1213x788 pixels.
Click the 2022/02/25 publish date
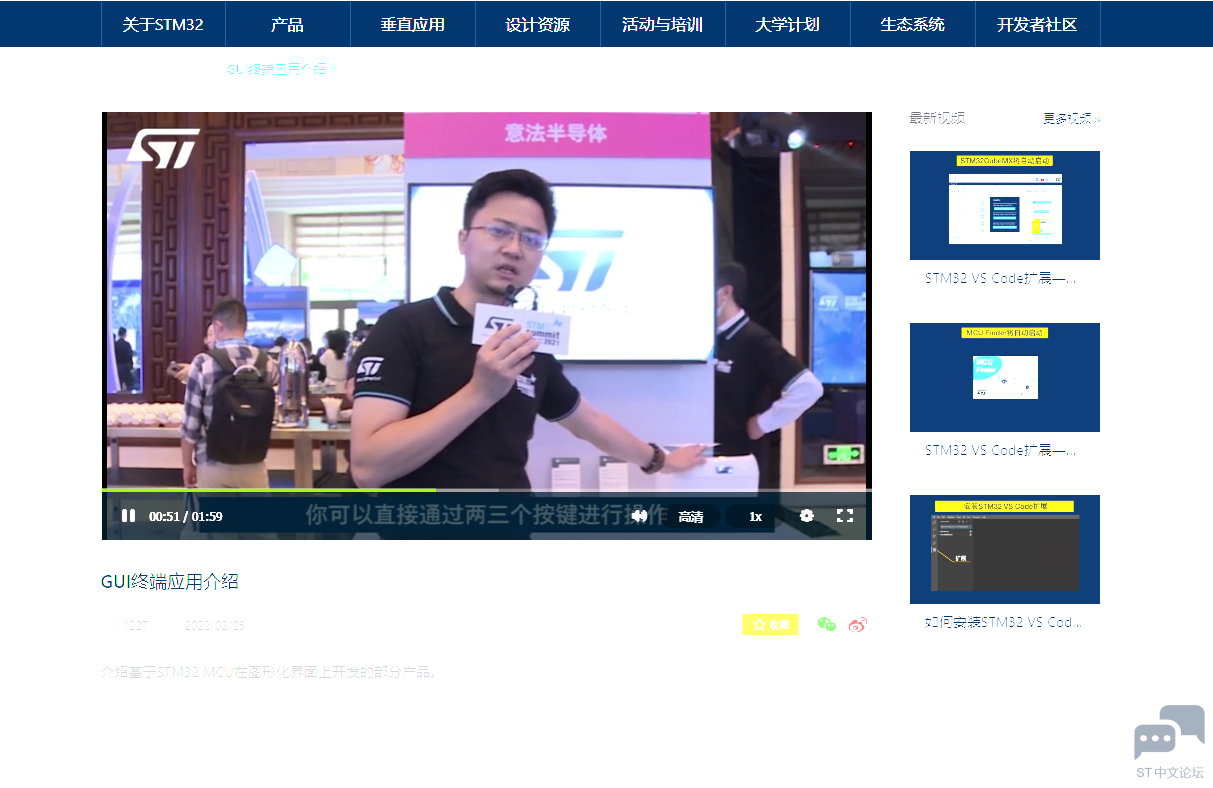point(214,626)
